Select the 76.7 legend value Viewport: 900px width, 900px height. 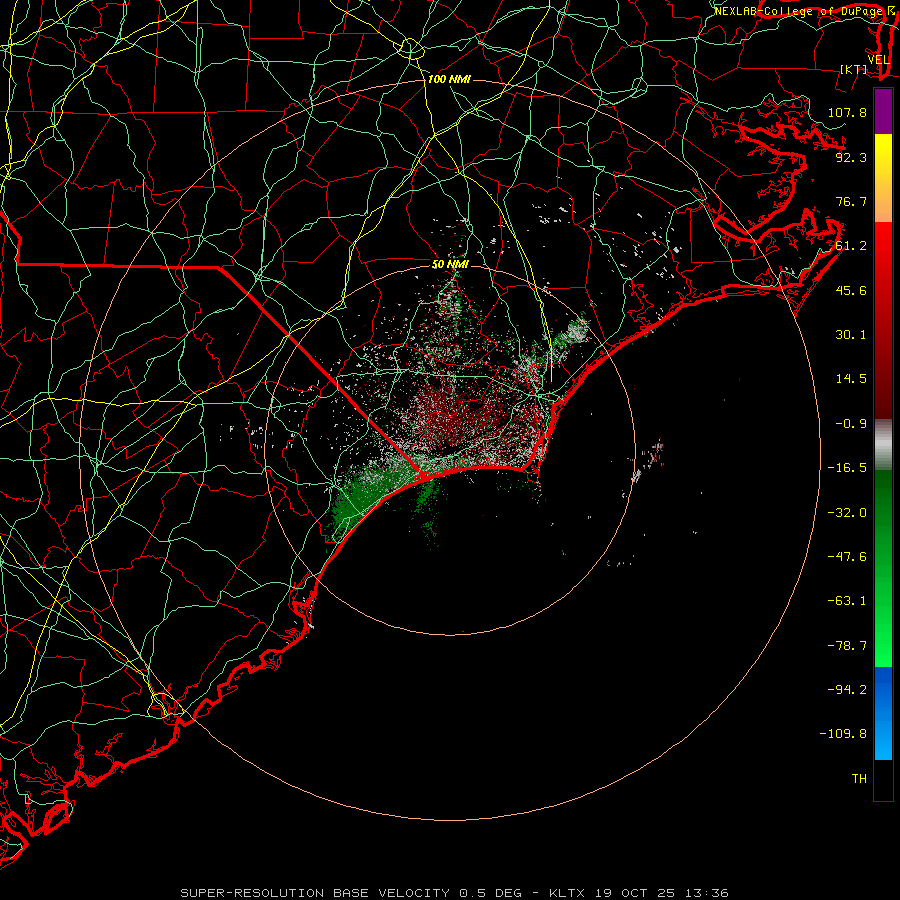click(851, 201)
